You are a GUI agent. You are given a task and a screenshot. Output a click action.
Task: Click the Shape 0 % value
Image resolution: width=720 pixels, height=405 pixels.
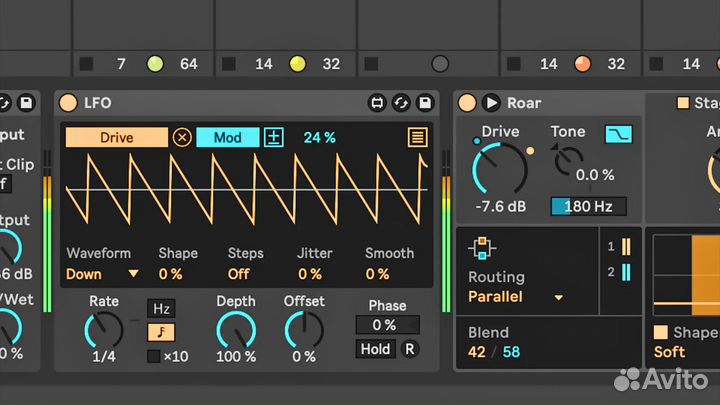point(170,274)
